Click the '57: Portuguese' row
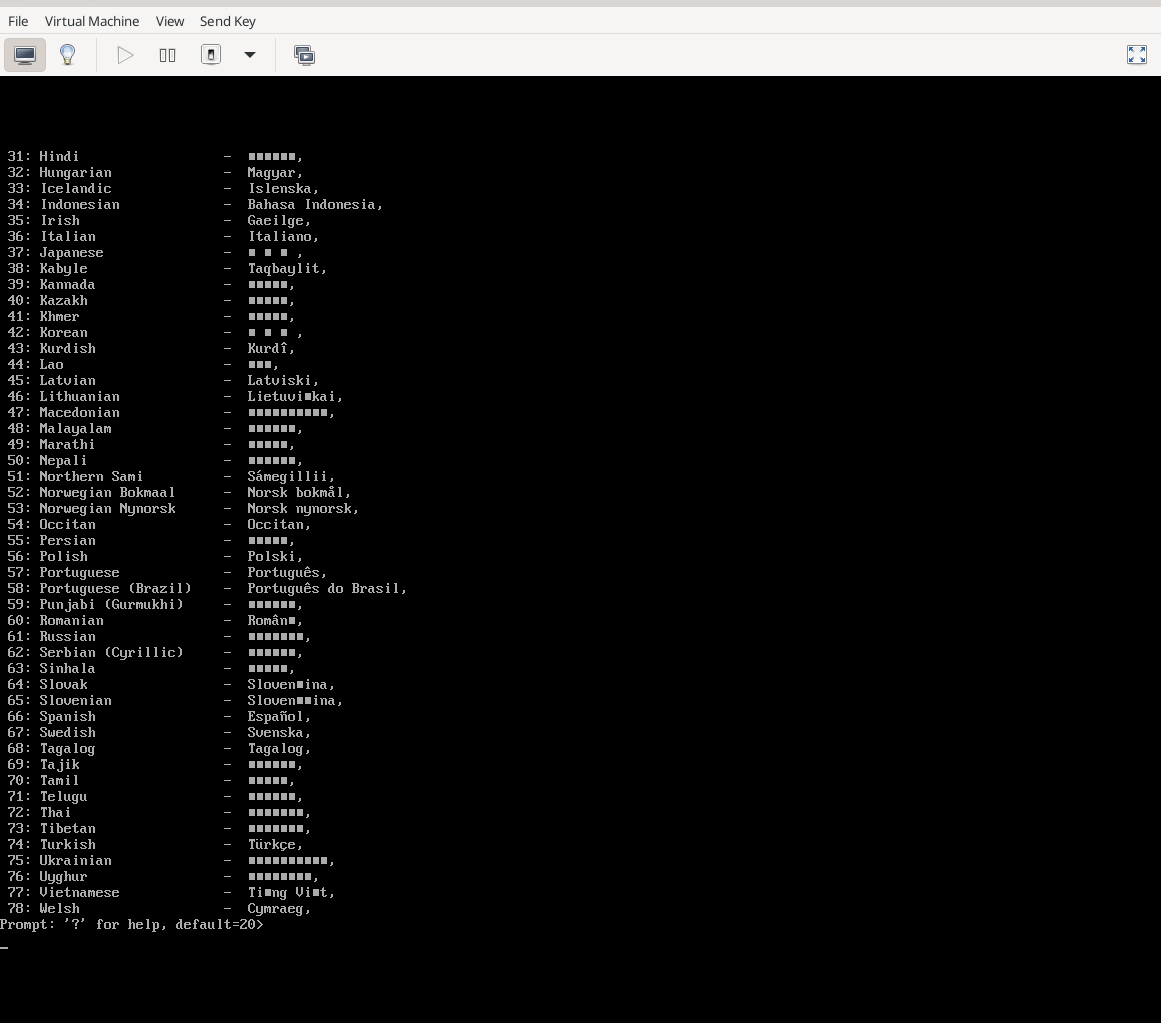This screenshot has height=1023, width=1161. coord(167,573)
